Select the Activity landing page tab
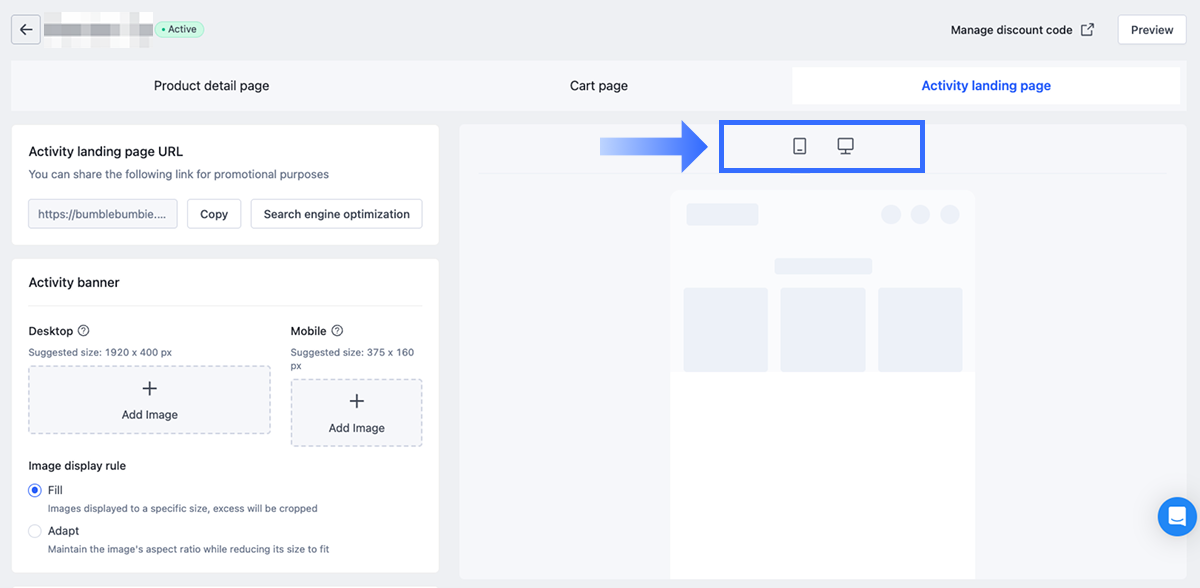This screenshot has height=588, width=1200. (x=986, y=86)
